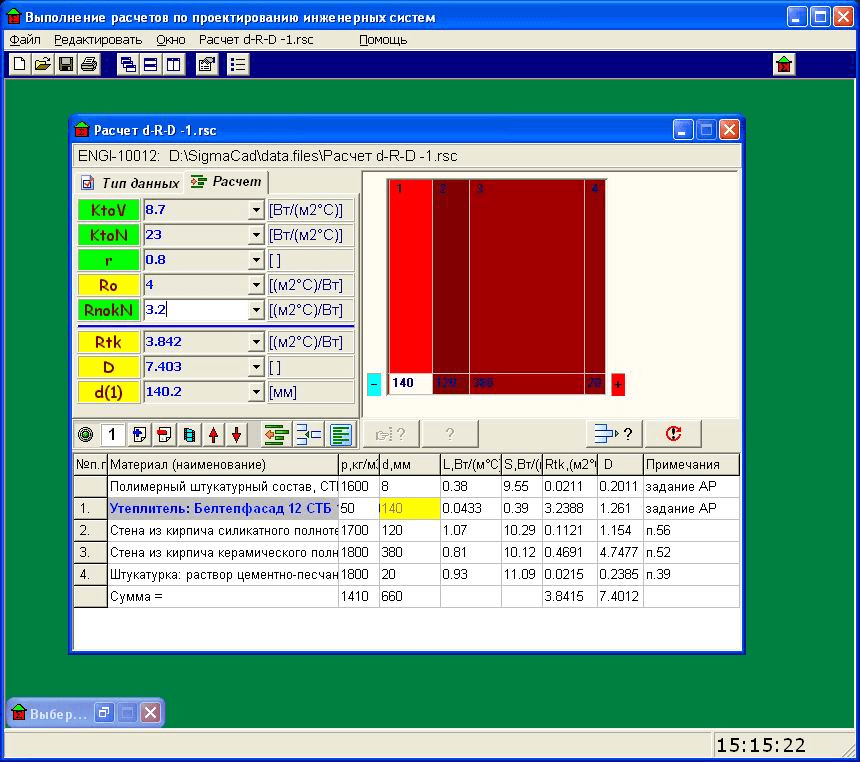Expand the d(1) thickness dropdown
Screen dimensions: 860x762
255,393
